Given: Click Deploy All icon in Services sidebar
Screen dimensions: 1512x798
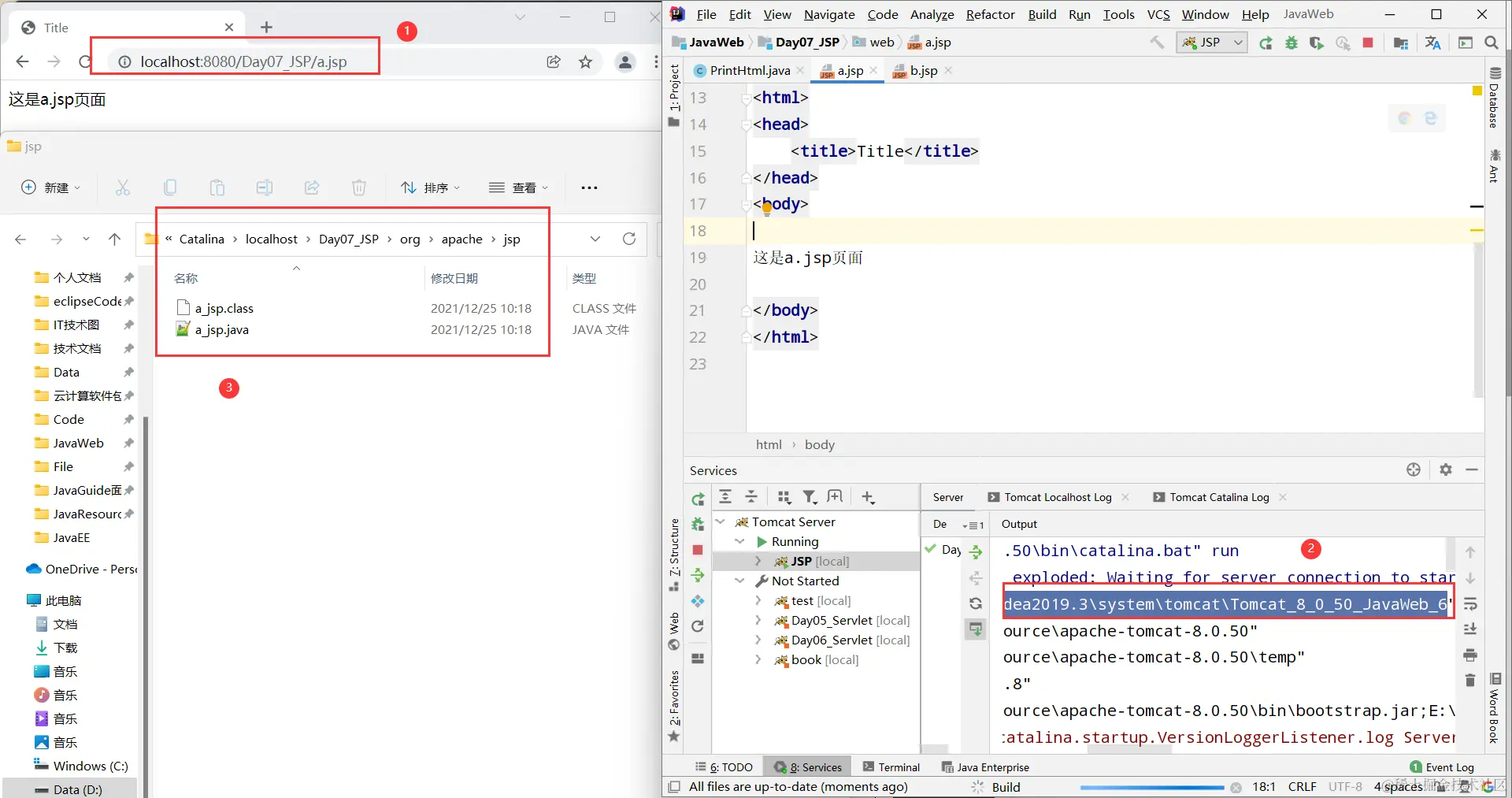Looking at the screenshot, I should tap(698, 576).
